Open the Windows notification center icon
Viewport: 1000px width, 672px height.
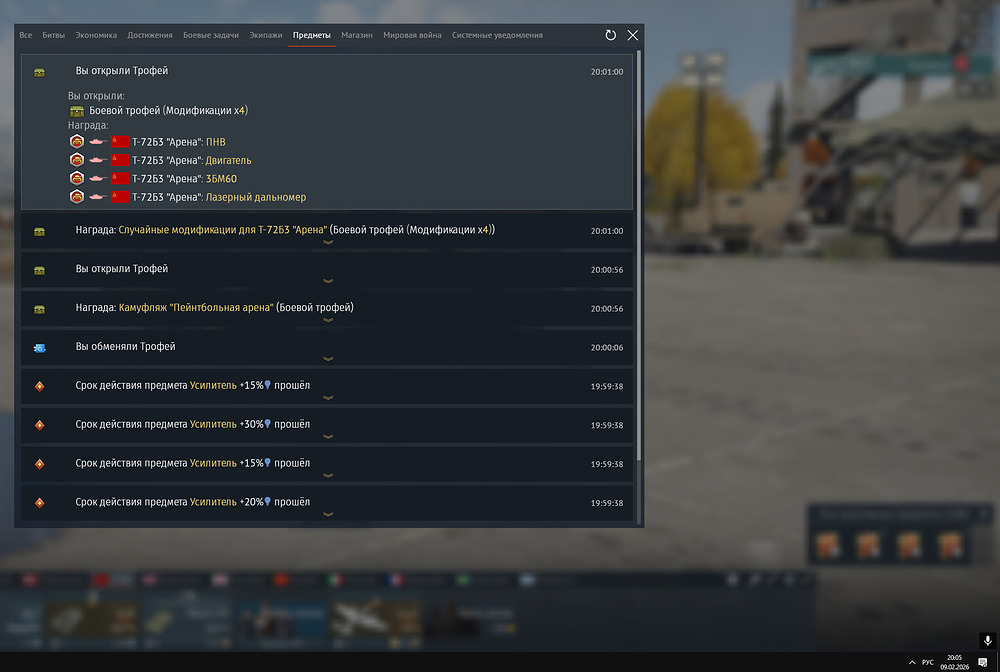coord(983,662)
